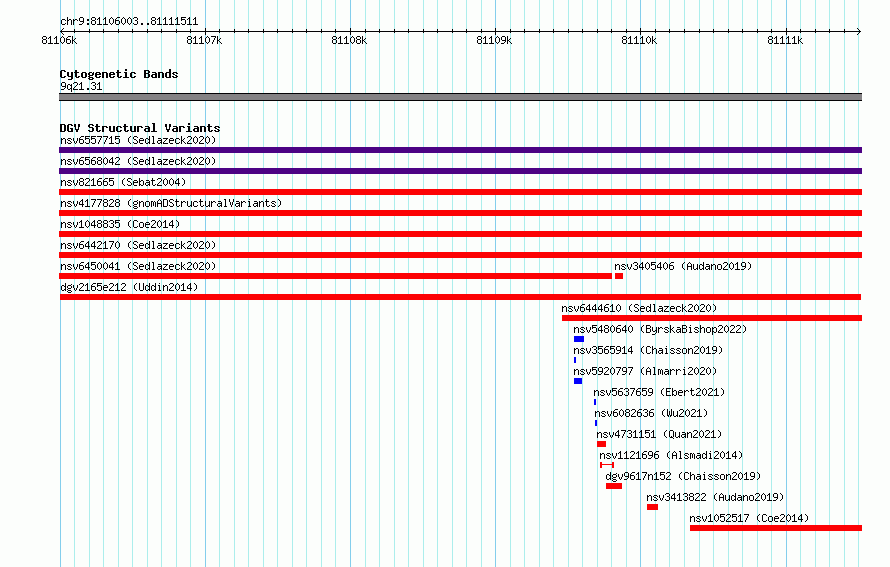Click the chr9:81106003..81111511 coordinate label
Viewport: 890px width, 567px height.
(129, 22)
